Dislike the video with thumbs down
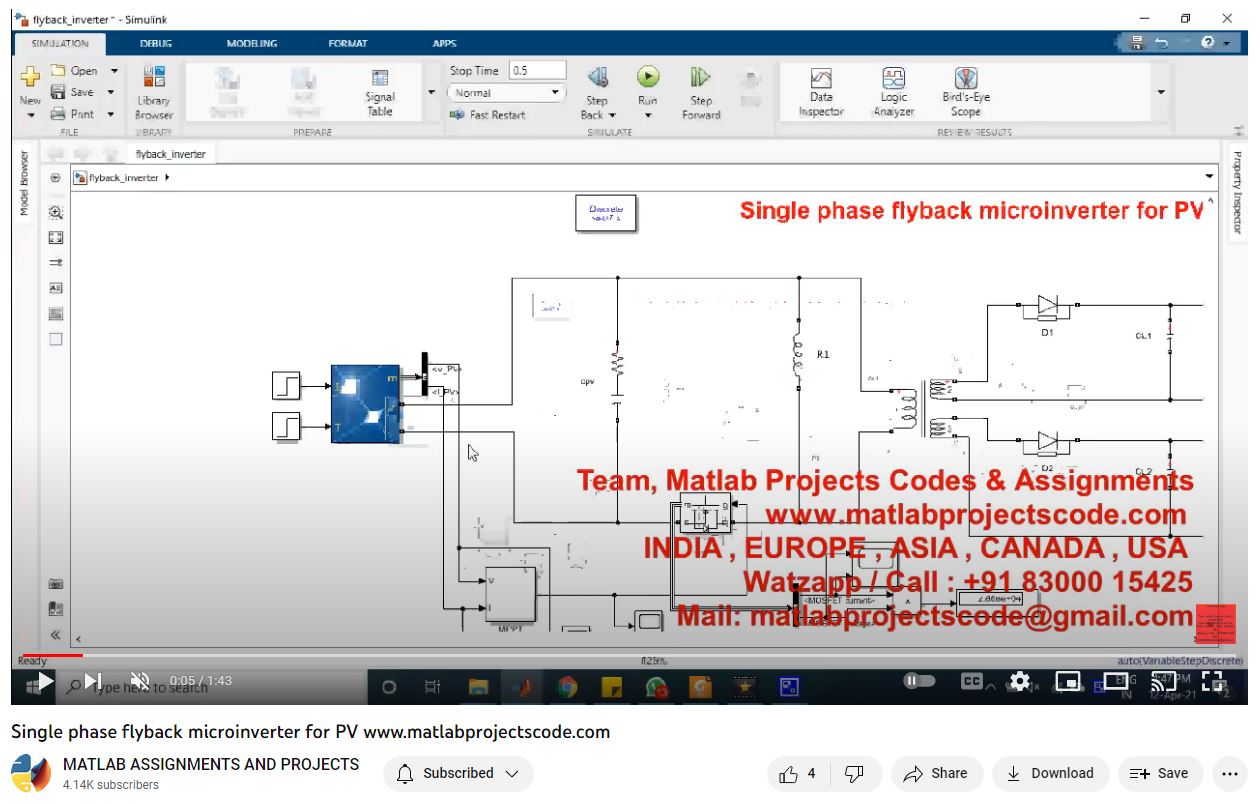The image size is (1260, 804). [854, 773]
